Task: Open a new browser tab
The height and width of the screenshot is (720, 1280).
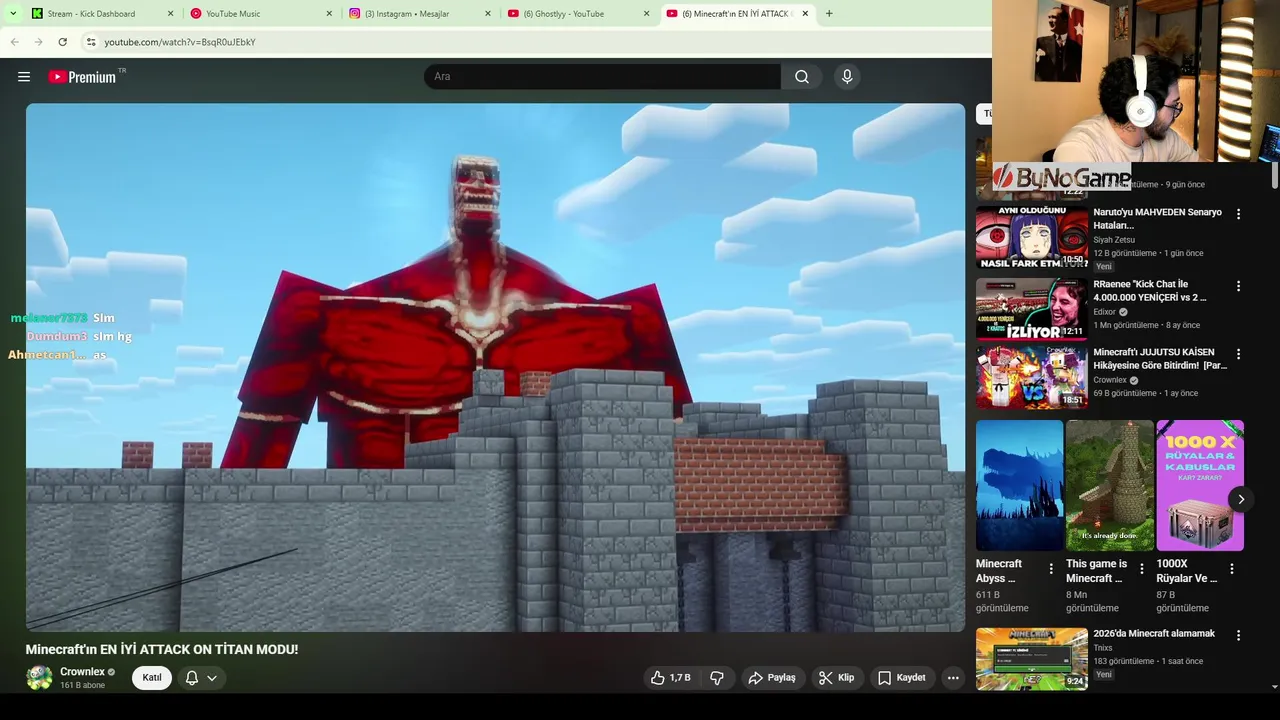Action: point(829,14)
